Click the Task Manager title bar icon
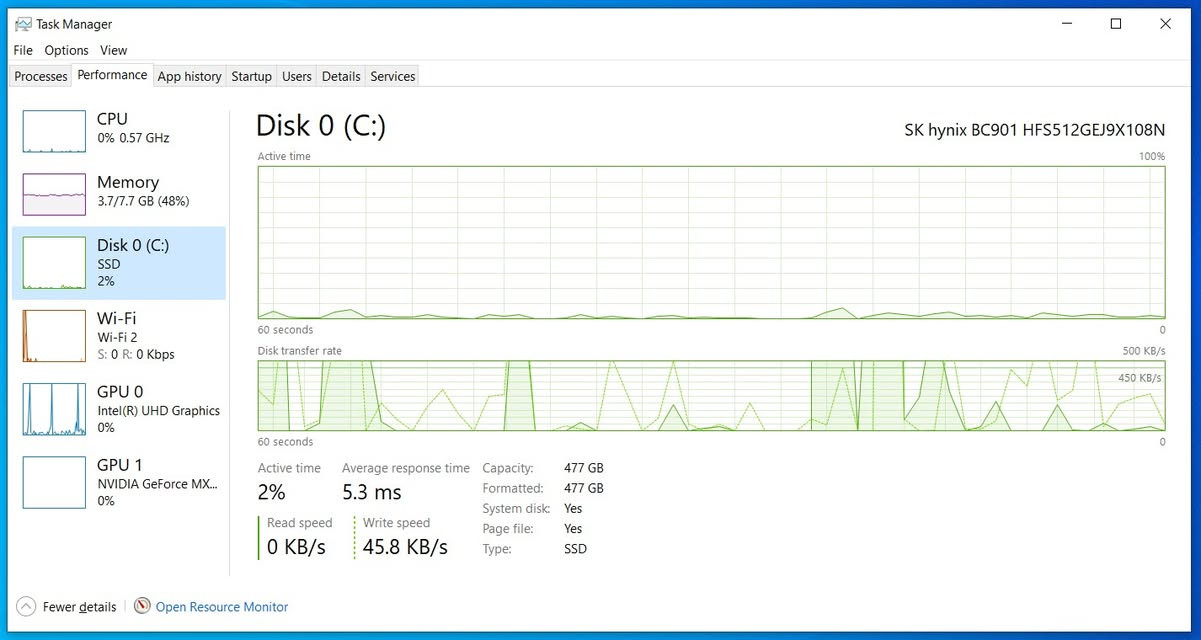The image size is (1201, 640). pyautogui.click(x=23, y=24)
